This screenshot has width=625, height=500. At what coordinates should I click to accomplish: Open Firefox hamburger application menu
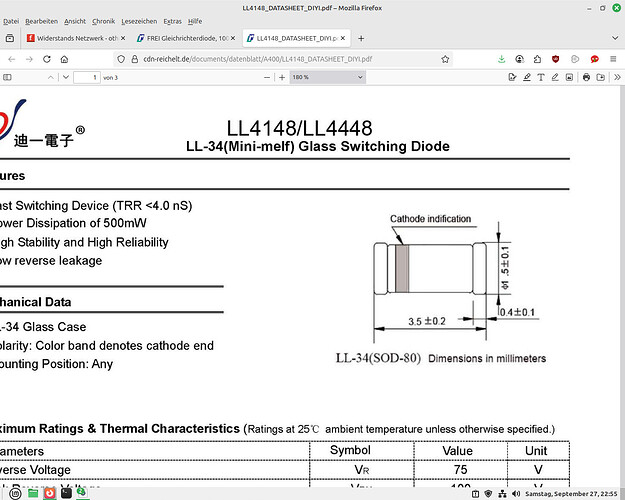tap(612, 58)
